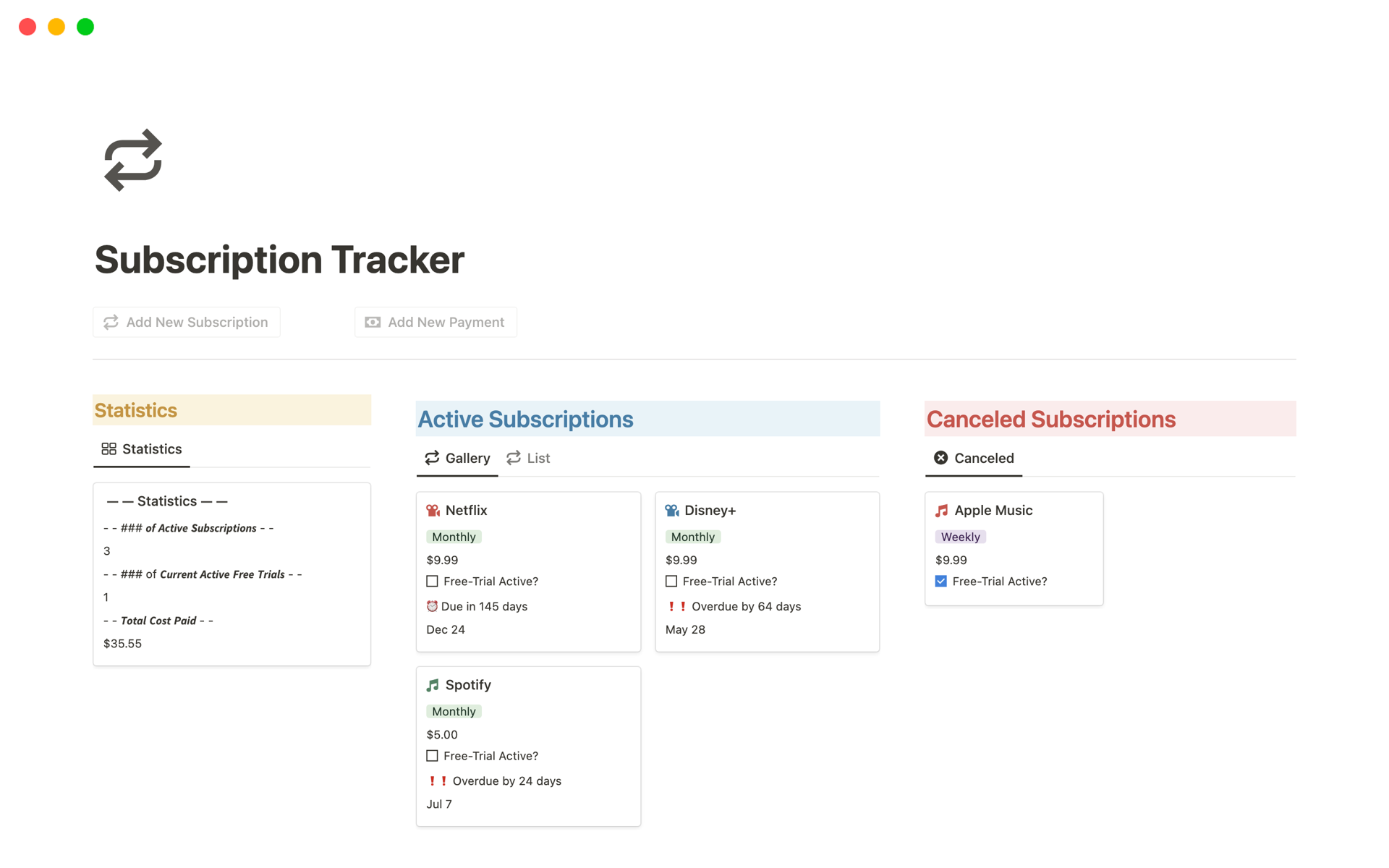Click the Active Subscriptions heading
Image resolution: width=1389 pixels, height=868 pixels.
click(x=525, y=420)
